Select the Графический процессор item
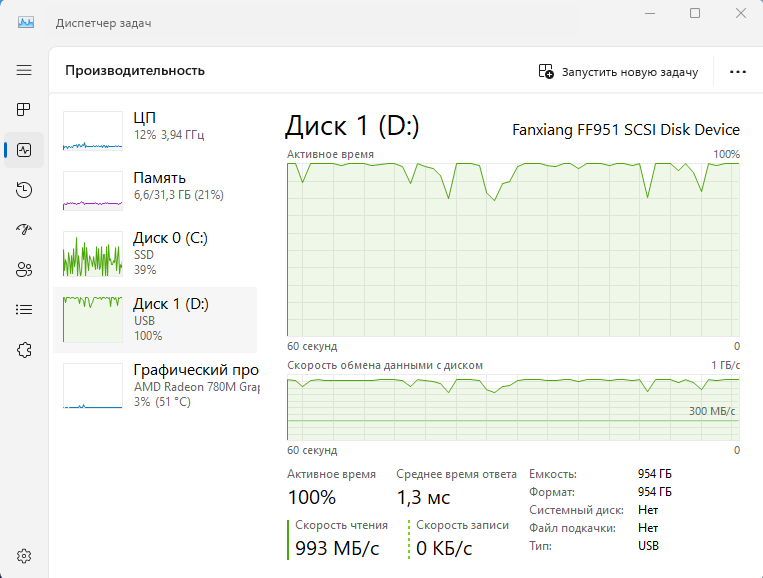The image size is (763, 578). coord(155,383)
